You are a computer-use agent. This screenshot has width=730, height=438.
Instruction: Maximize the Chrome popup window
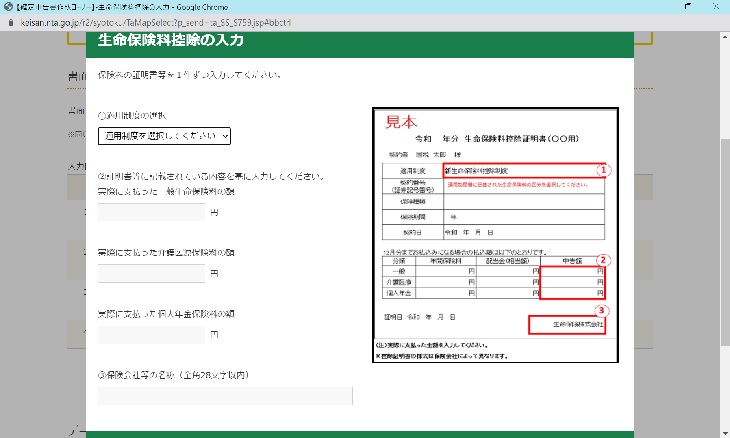pyautogui.click(x=688, y=6)
